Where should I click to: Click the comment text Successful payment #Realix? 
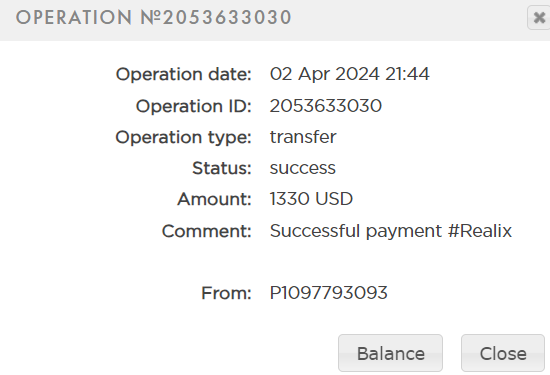(x=391, y=231)
